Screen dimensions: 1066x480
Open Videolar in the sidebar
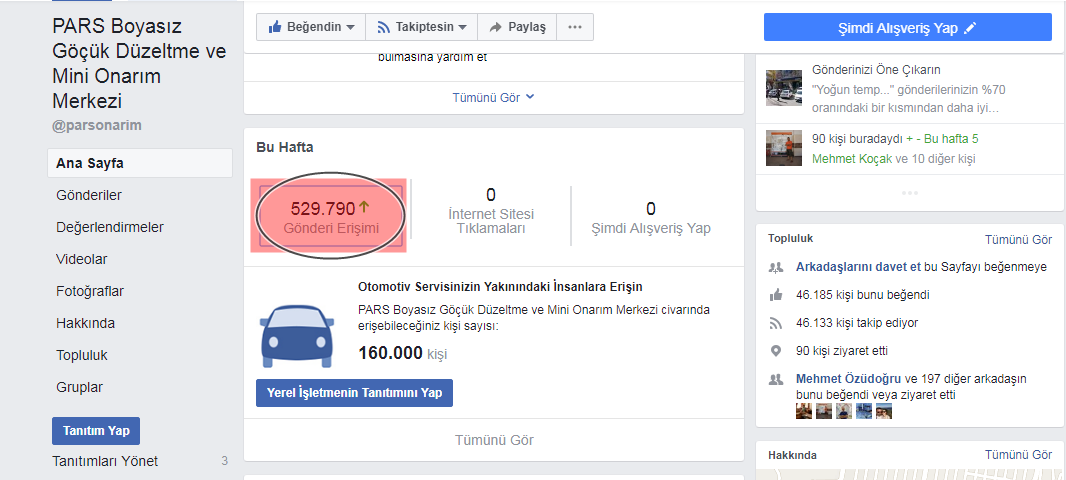(82, 259)
